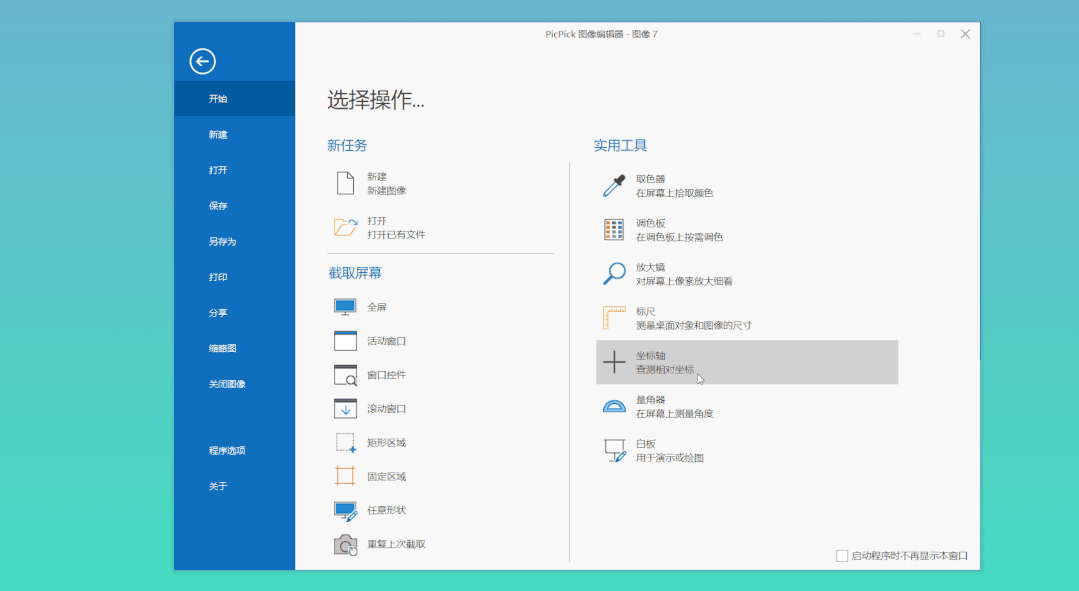Capture the 活动窗口 active window
Image resolution: width=1079 pixels, height=591 pixels.
(x=383, y=340)
